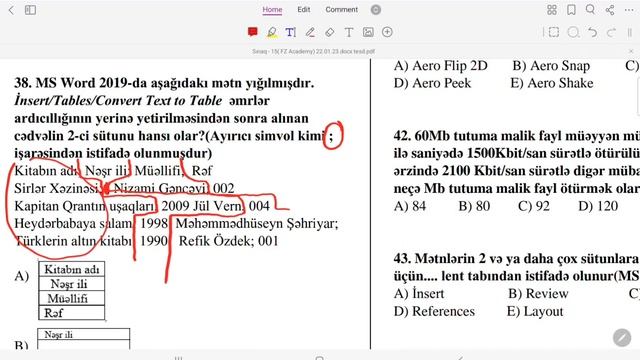Insert an image with picture tool
Screen dimensions: 640x360
pyautogui.click(x=368, y=32)
